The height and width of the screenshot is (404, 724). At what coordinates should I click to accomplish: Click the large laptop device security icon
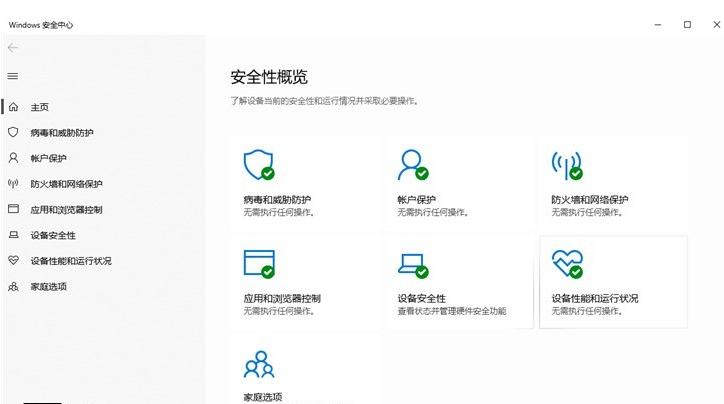pyautogui.click(x=413, y=265)
